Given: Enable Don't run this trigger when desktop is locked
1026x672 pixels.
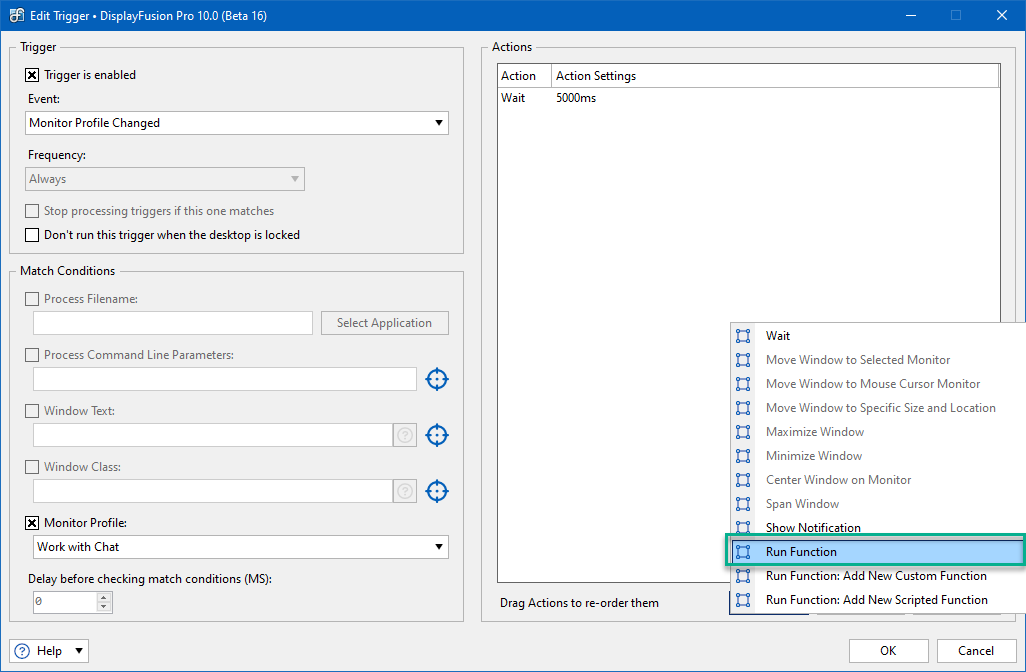Looking at the screenshot, I should 31,235.
